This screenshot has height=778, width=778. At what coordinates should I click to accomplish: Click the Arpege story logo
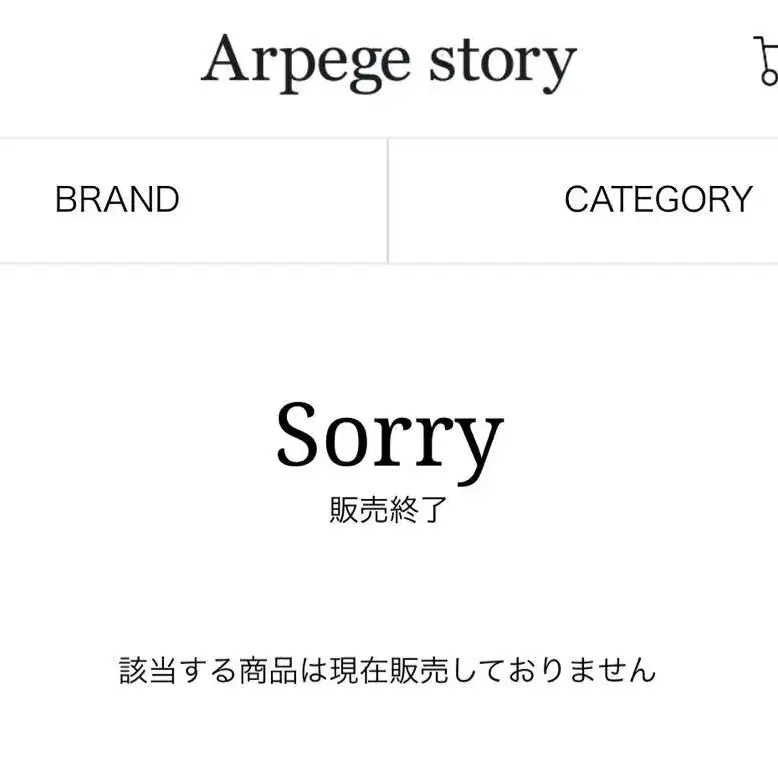389,63
